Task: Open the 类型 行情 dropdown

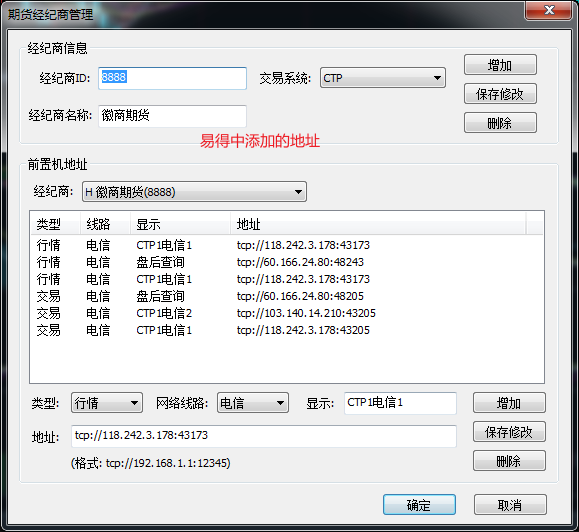Action: click(x=107, y=403)
